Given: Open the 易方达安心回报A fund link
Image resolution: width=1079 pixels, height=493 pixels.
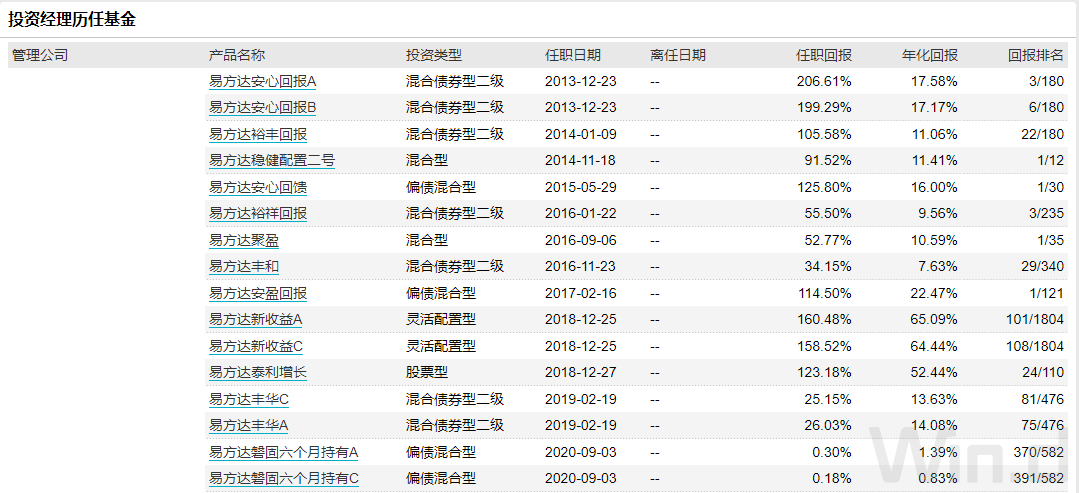Looking at the screenshot, I should tap(262, 81).
